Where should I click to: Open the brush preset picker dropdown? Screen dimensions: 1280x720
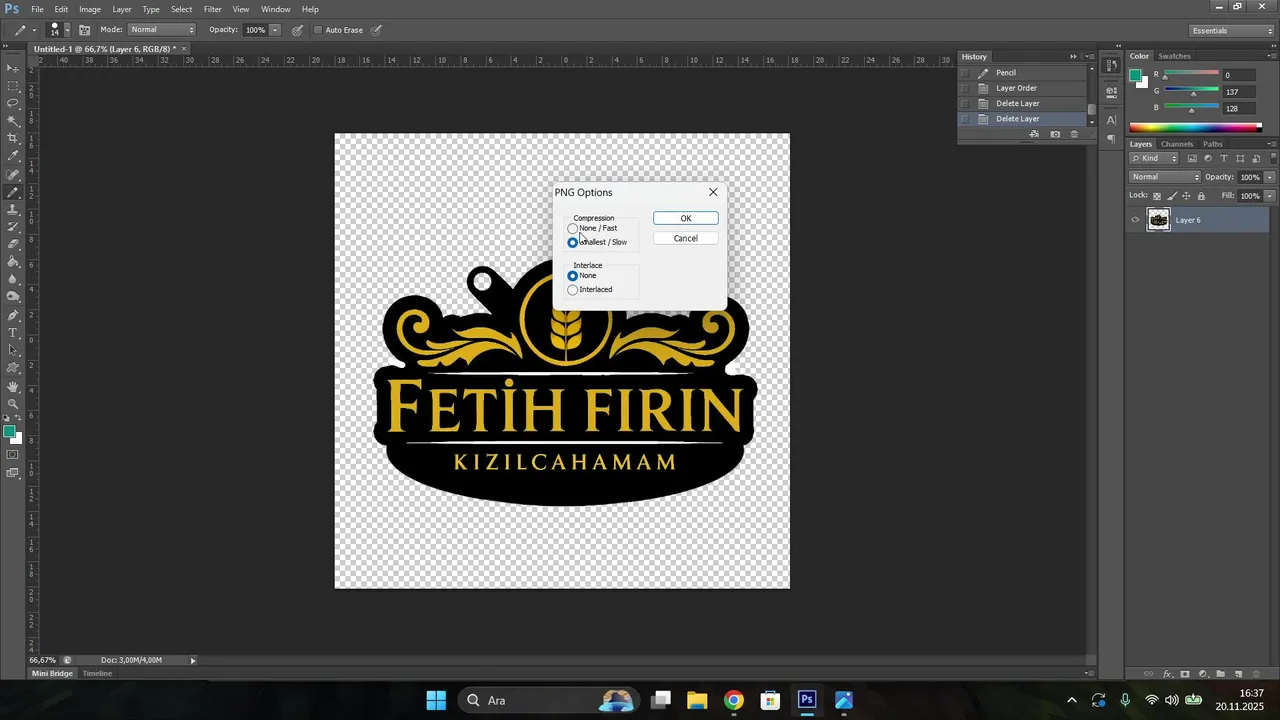point(66,30)
